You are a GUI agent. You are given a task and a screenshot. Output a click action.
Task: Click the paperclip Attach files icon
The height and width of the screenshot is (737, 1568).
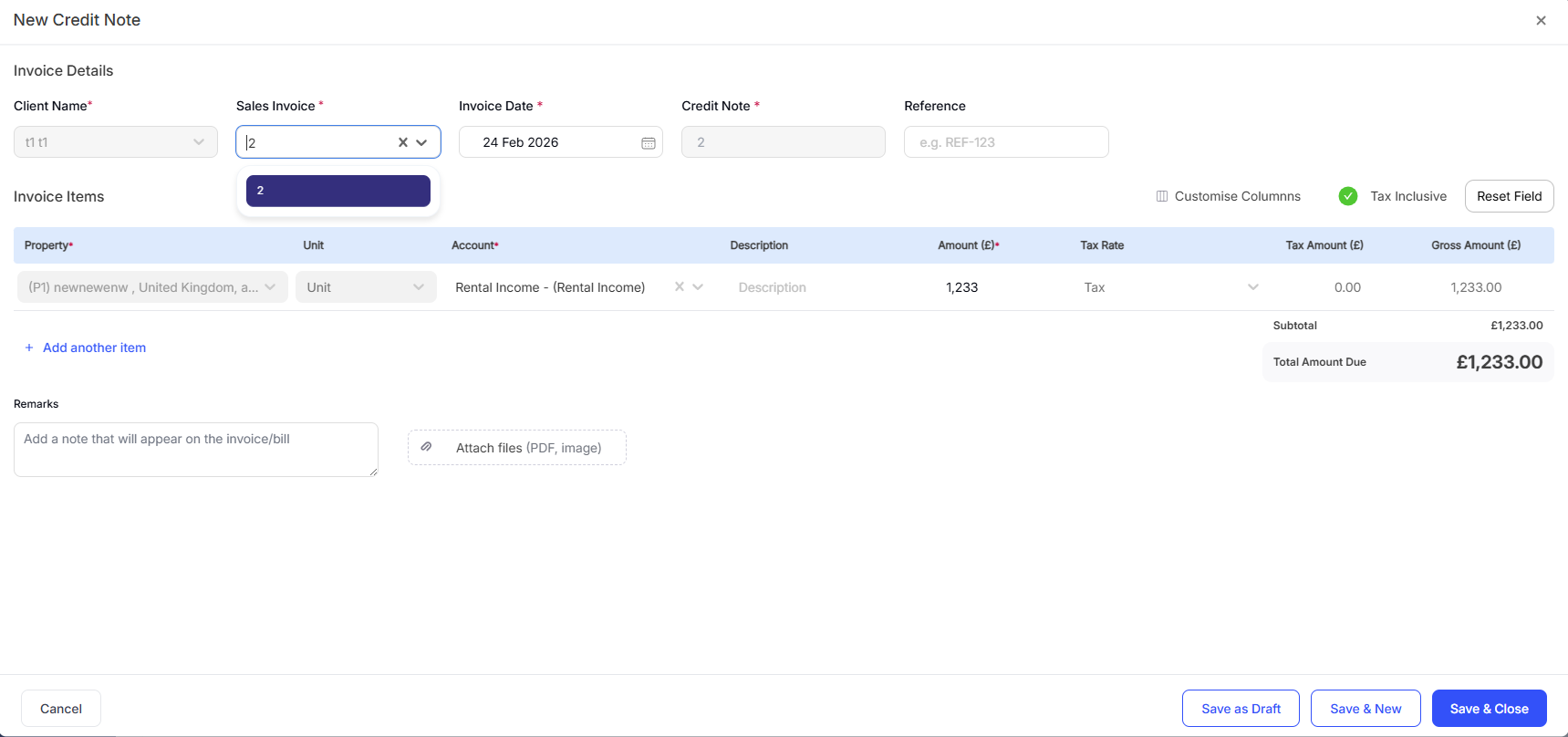pyautogui.click(x=426, y=447)
